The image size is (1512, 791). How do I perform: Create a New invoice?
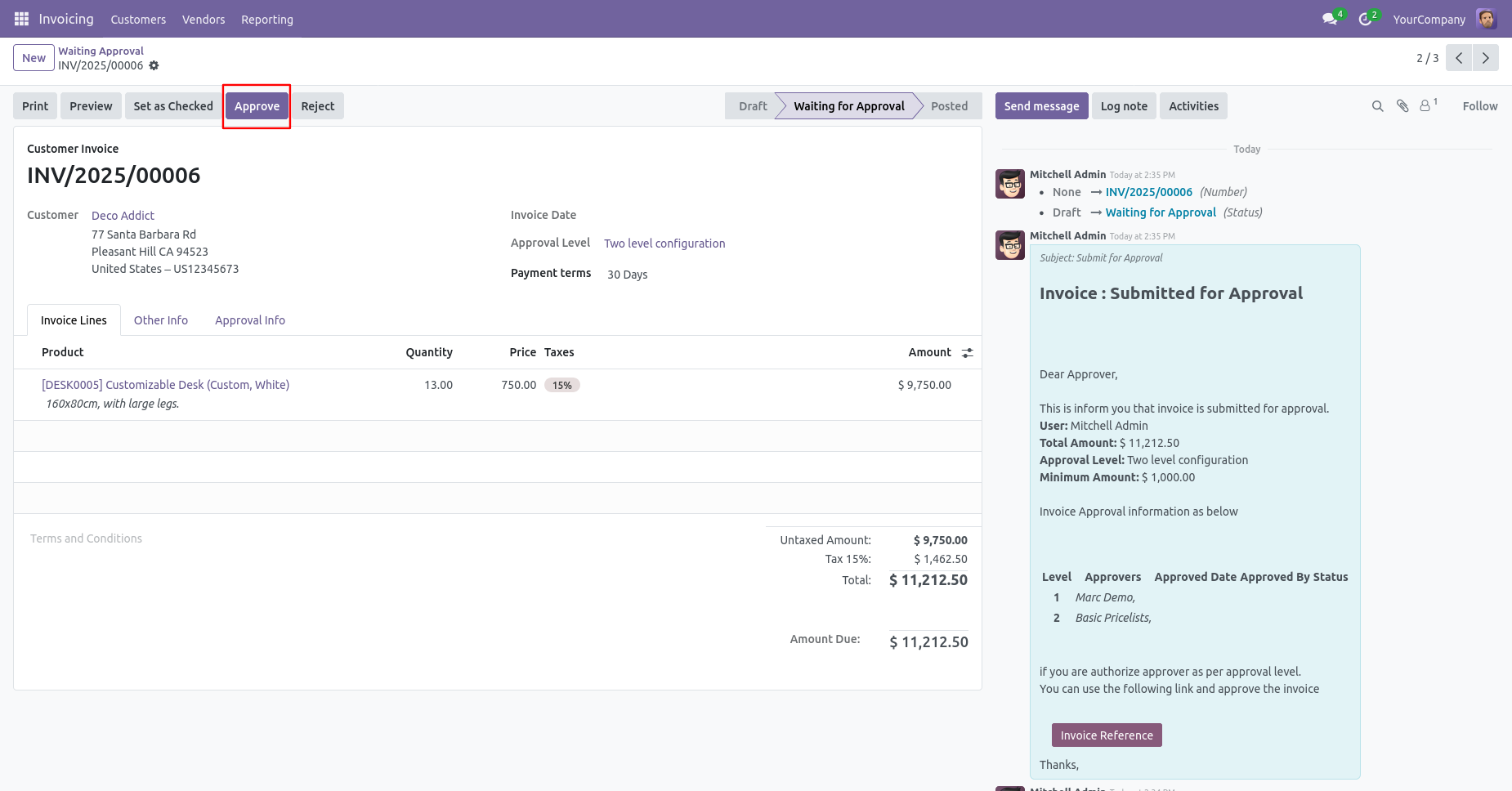(x=34, y=58)
